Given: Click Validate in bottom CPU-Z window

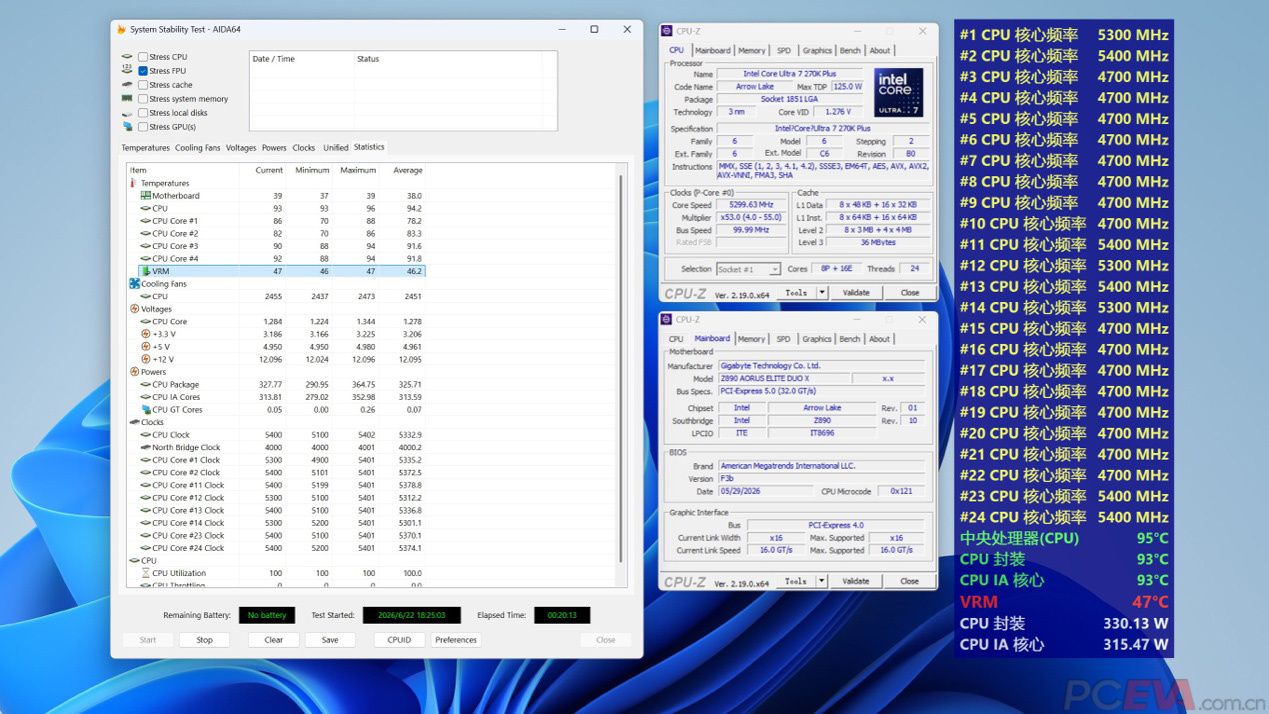Looking at the screenshot, I should tap(856, 581).
